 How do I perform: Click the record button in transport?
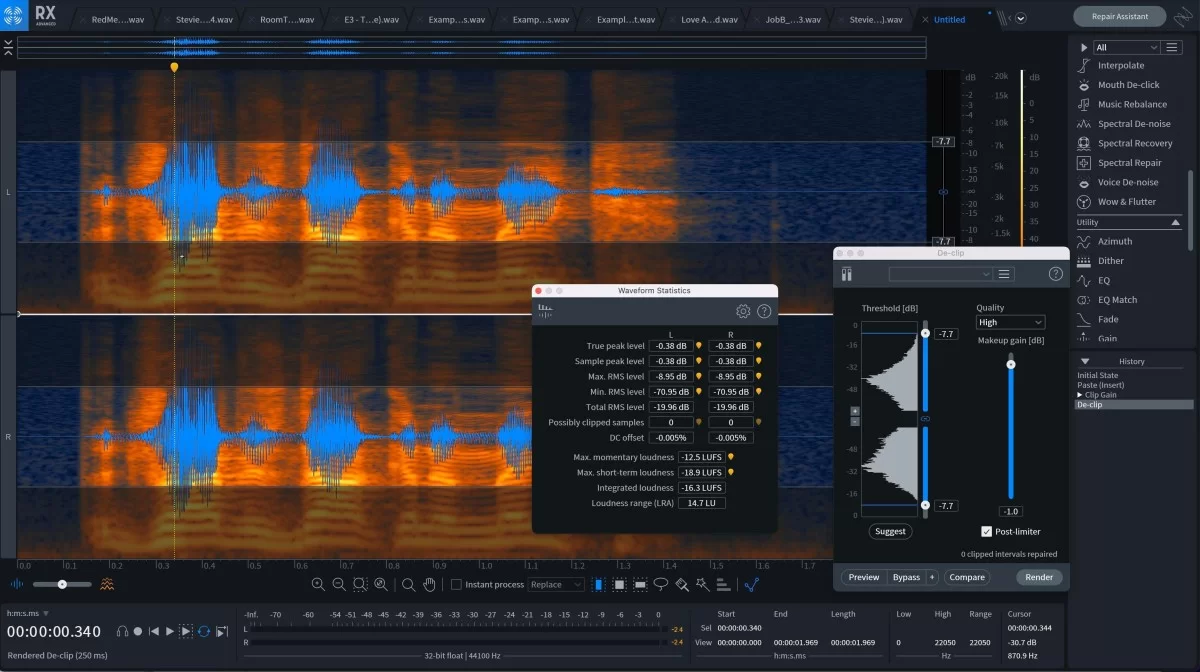click(138, 631)
